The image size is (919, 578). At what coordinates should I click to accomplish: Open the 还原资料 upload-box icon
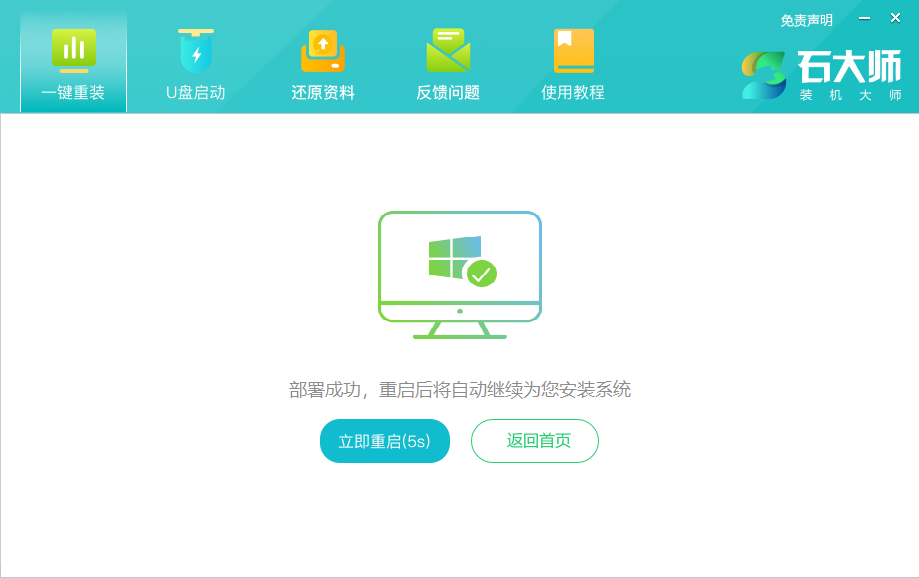321,46
